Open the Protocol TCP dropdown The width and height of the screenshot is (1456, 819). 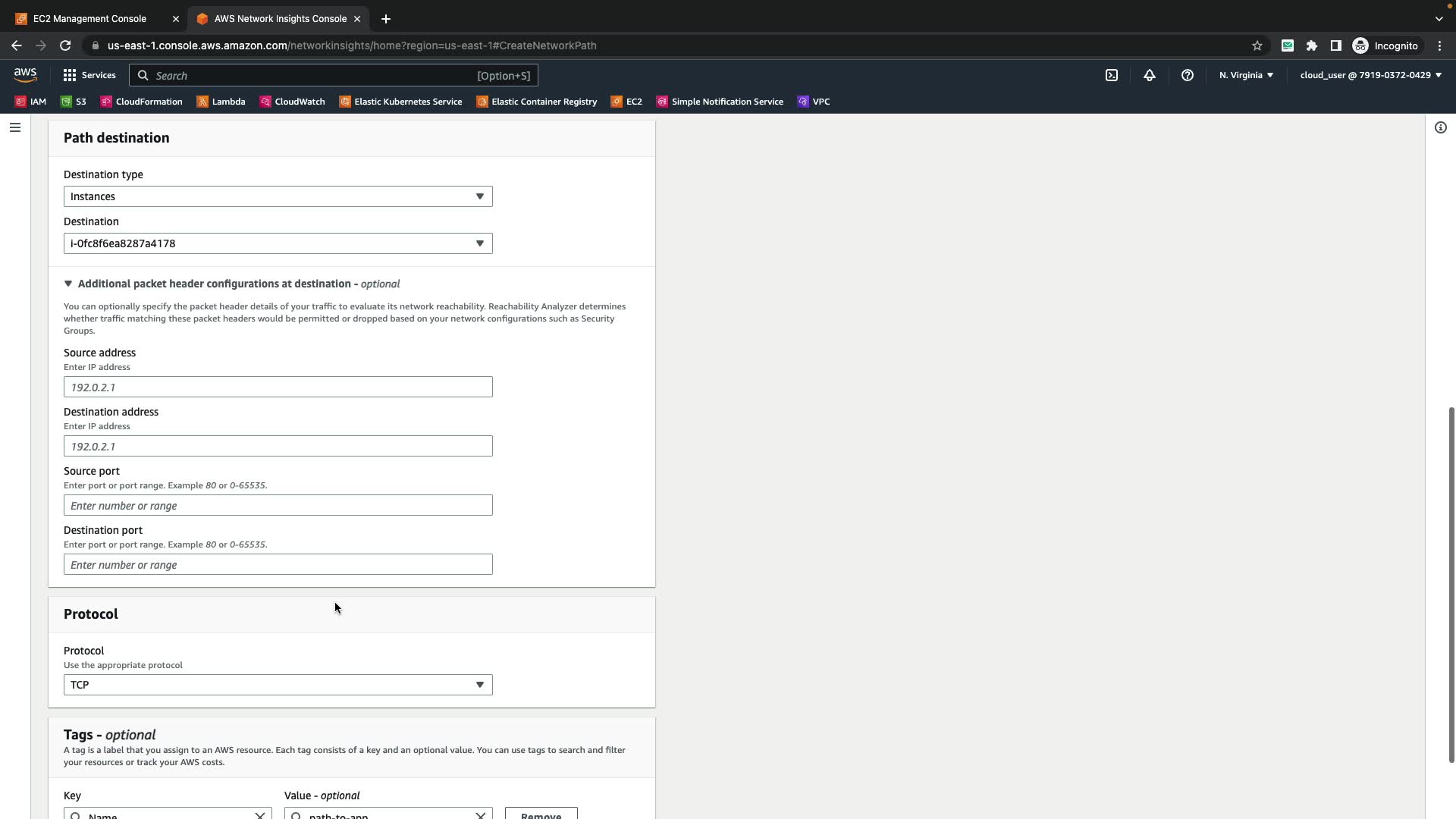click(278, 685)
